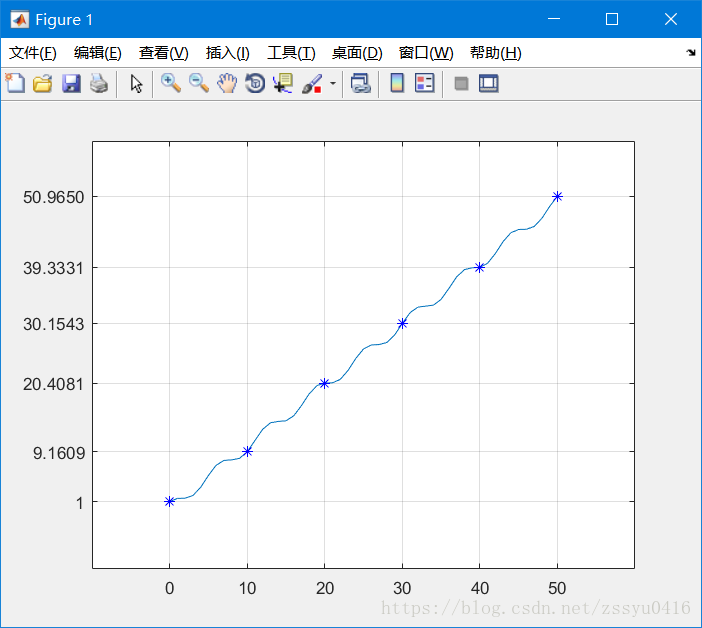Image resolution: width=702 pixels, height=628 pixels.
Task: Open the 窗口(W) menu
Action: click(426, 53)
